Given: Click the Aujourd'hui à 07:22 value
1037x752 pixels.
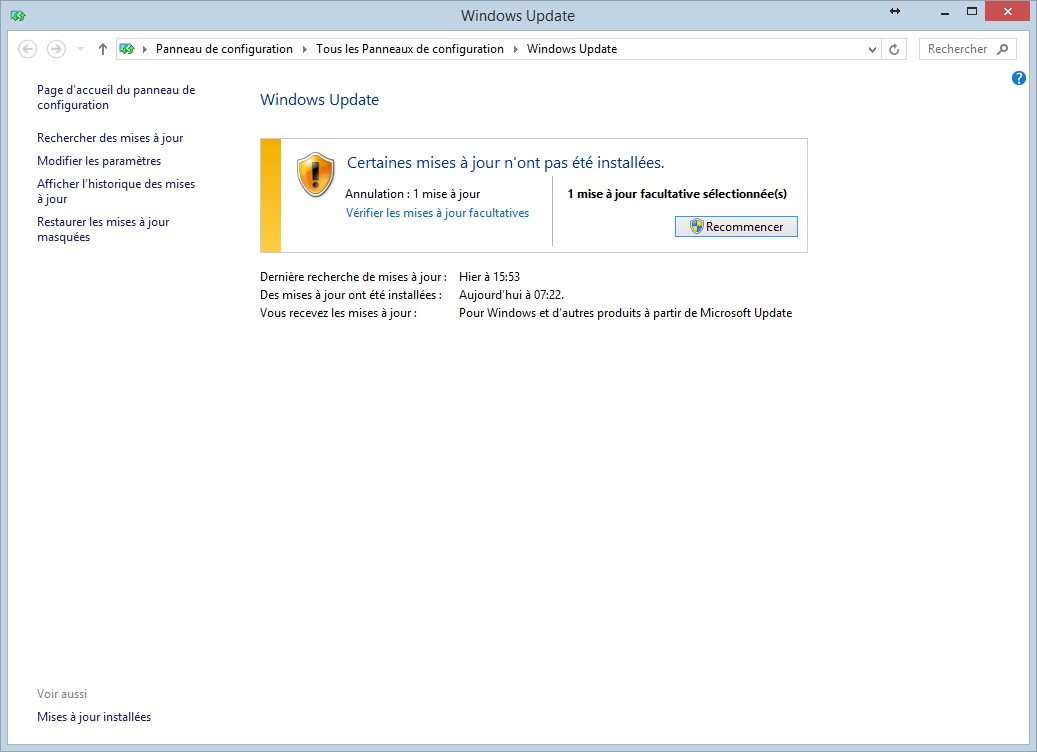Looking at the screenshot, I should pos(511,295).
